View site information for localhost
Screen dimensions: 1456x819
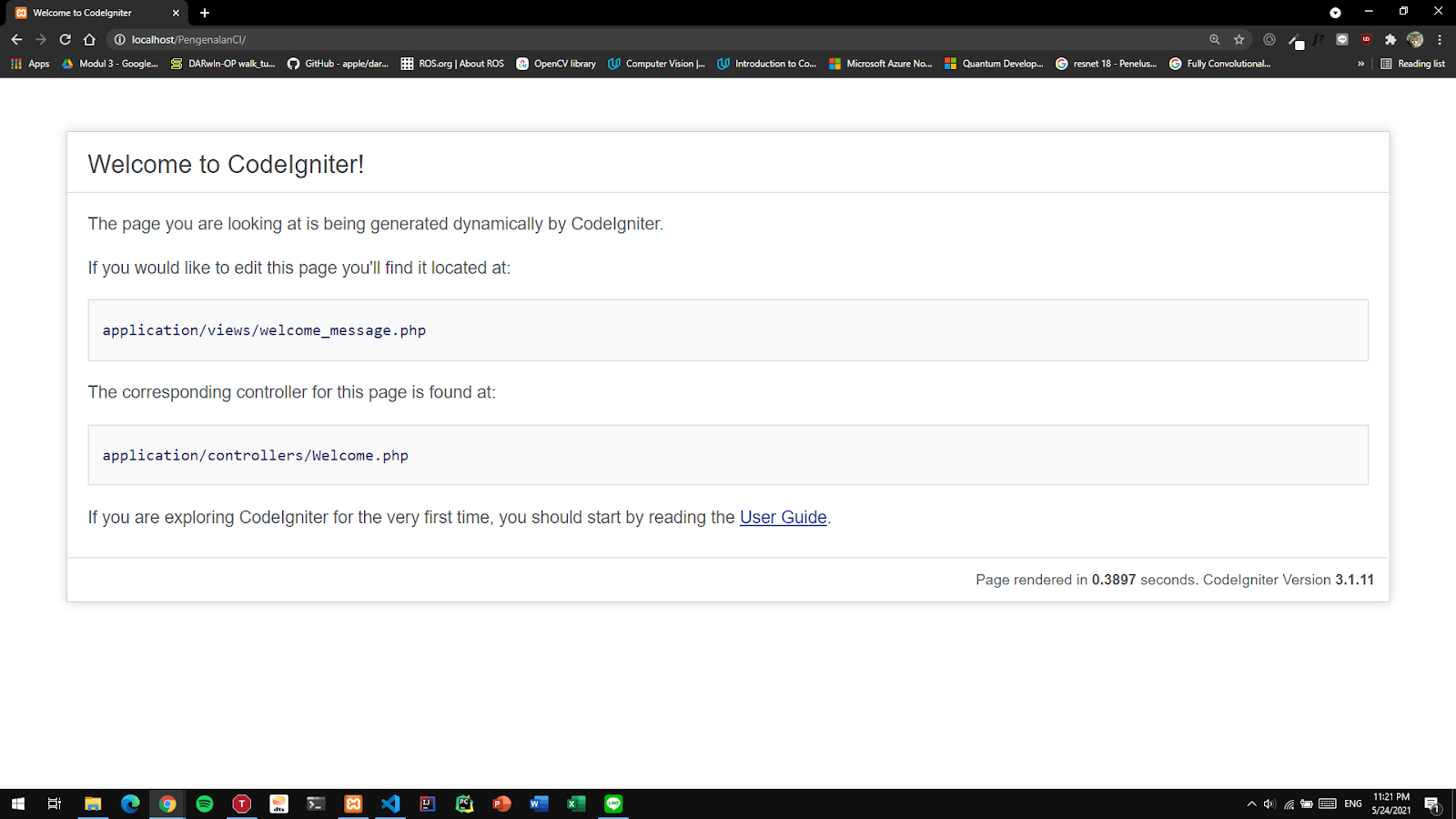119,39
